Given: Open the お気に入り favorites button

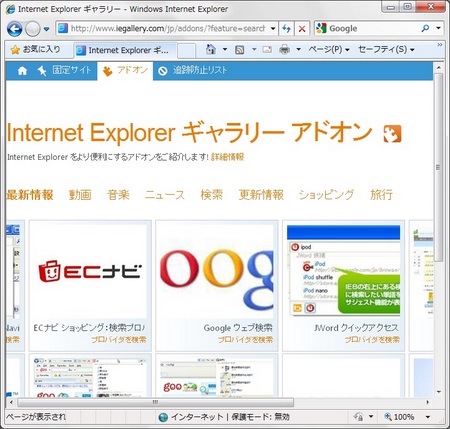Looking at the screenshot, I should [x=36, y=50].
